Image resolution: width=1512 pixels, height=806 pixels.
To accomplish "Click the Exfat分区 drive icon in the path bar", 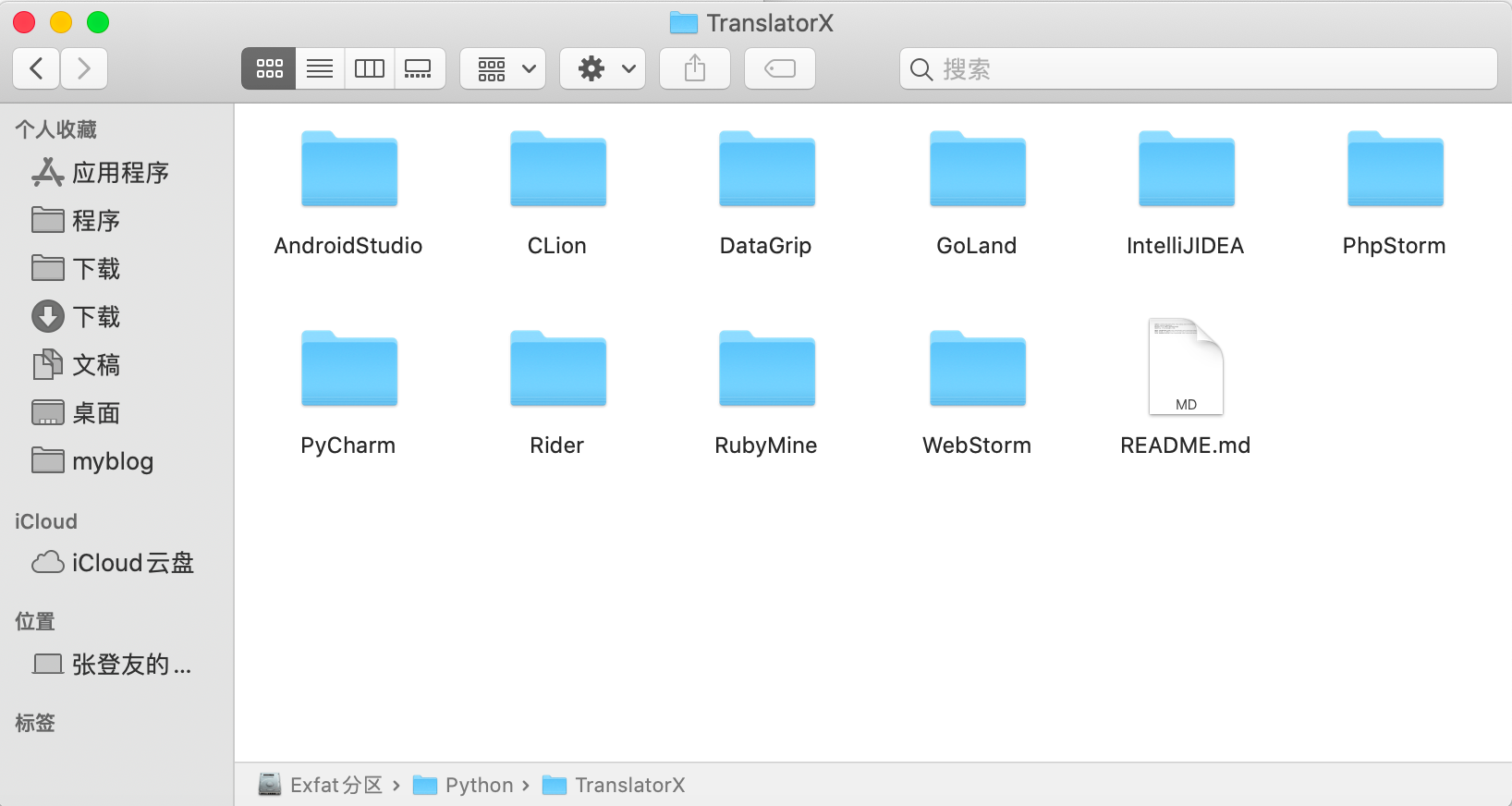I will pos(270,785).
